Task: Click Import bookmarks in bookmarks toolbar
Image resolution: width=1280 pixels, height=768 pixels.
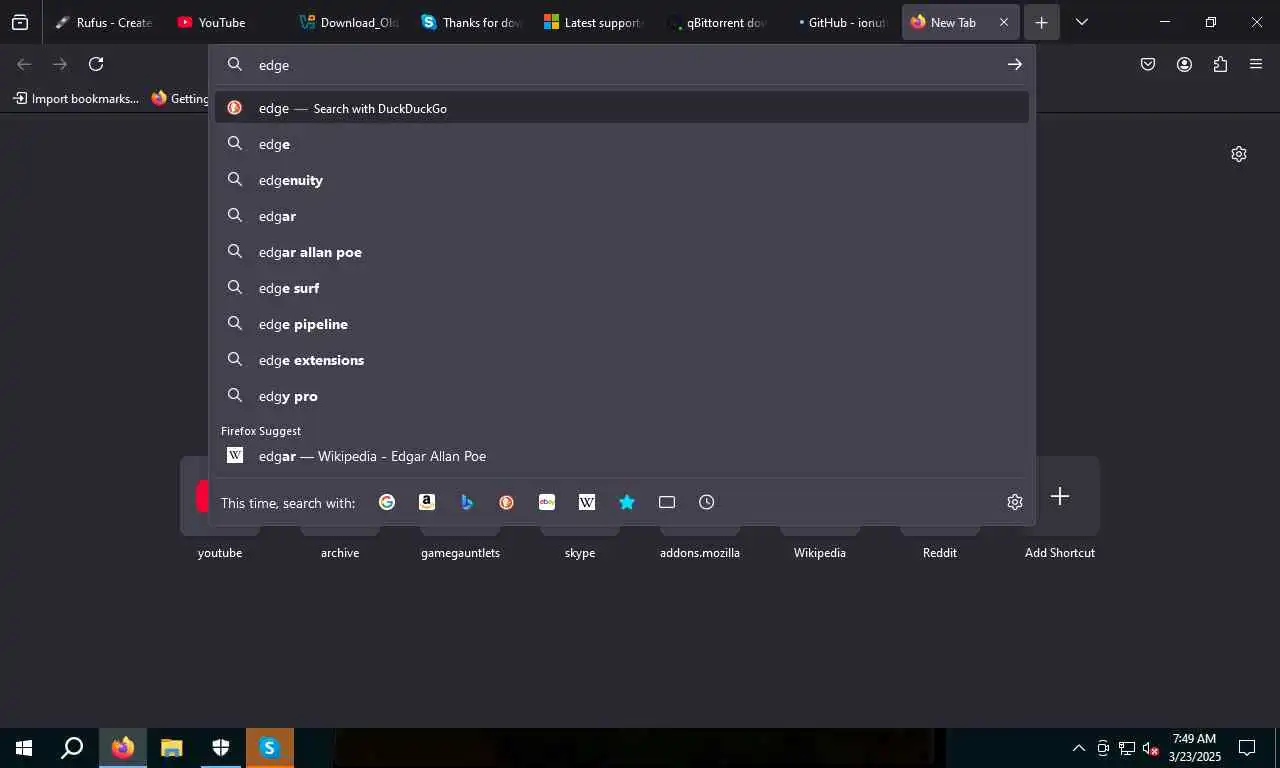Action: tap(76, 98)
